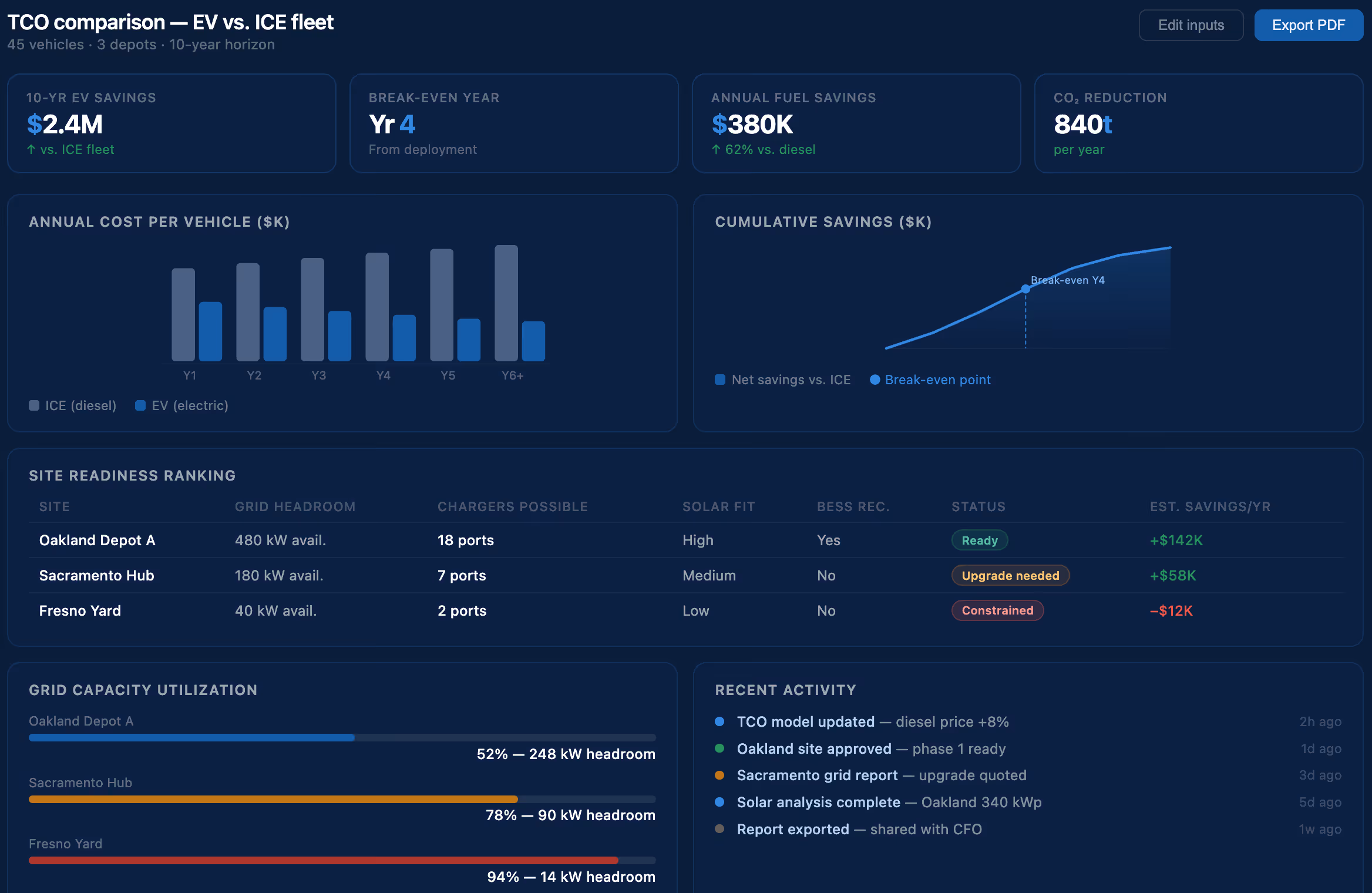Click the Net savings vs. ICE legend marker
1372x893 pixels.
720,380
